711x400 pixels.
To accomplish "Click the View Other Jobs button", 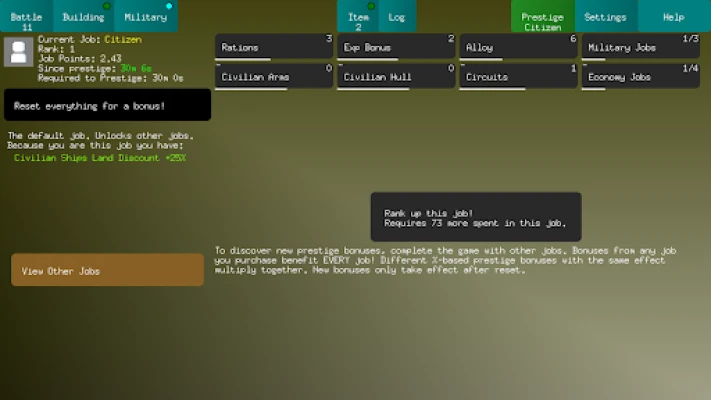I will pyautogui.click(x=107, y=270).
